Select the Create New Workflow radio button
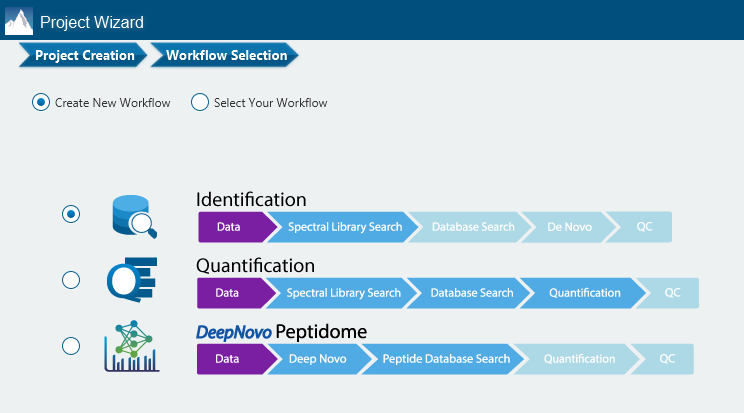744x413 pixels. point(41,102)
